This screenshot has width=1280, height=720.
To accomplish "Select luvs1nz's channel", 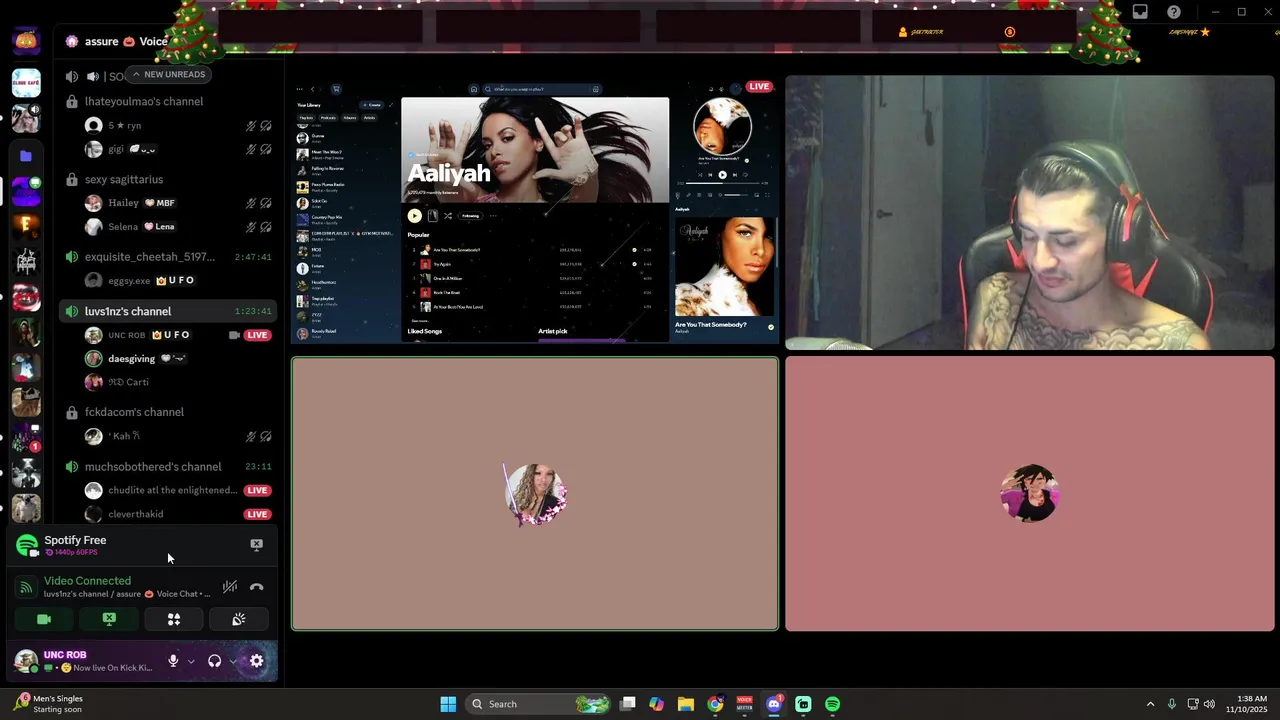I will [x=167, y=311].
